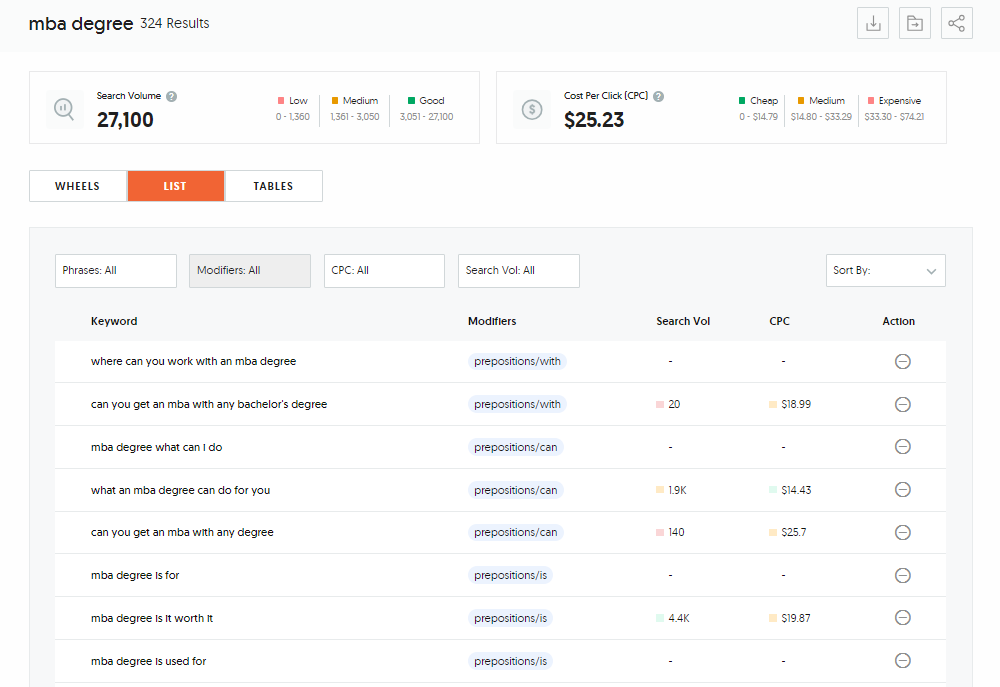Open the Search Vol: All filter
This screenshot has height=687, width=1000.
point(518,270)
